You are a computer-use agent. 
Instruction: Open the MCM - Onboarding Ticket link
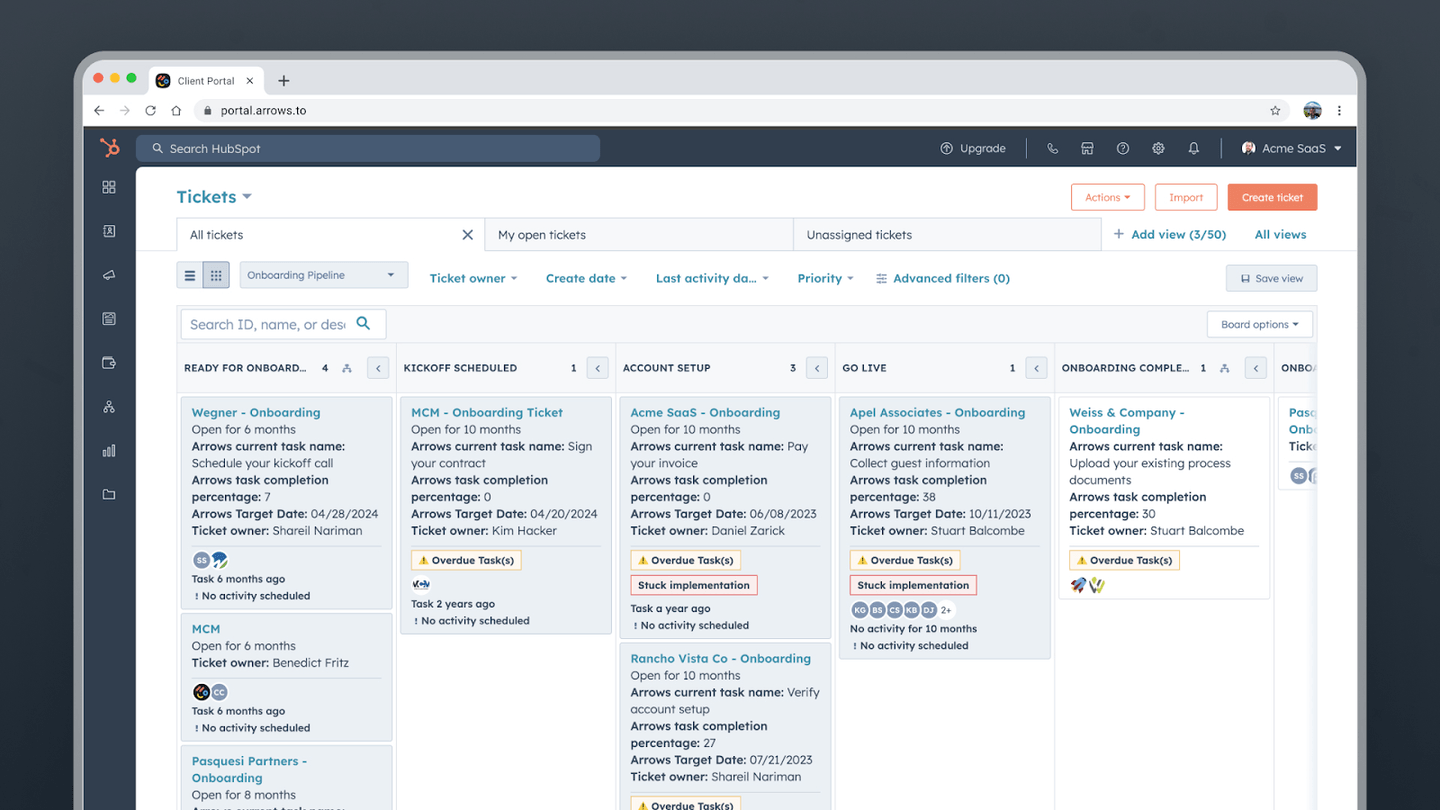(487, 412)
